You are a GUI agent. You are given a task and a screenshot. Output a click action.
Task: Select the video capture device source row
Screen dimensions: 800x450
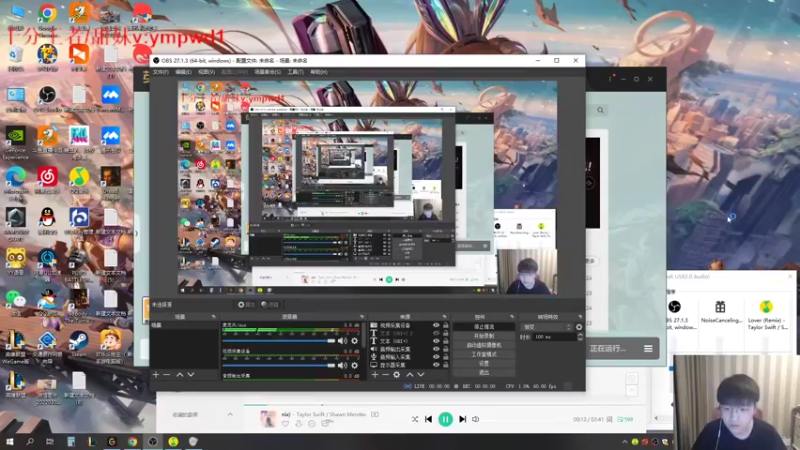click(x=409, y=325)
